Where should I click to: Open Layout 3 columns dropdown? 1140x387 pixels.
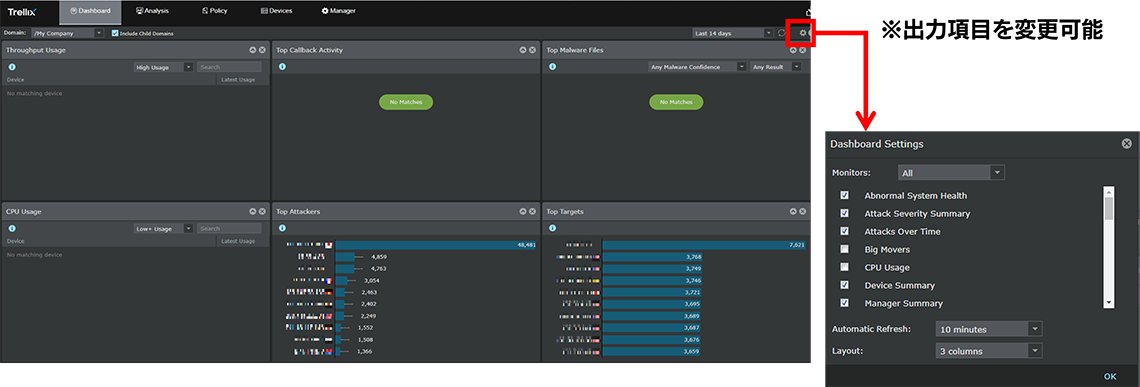(x=989, y=351)
